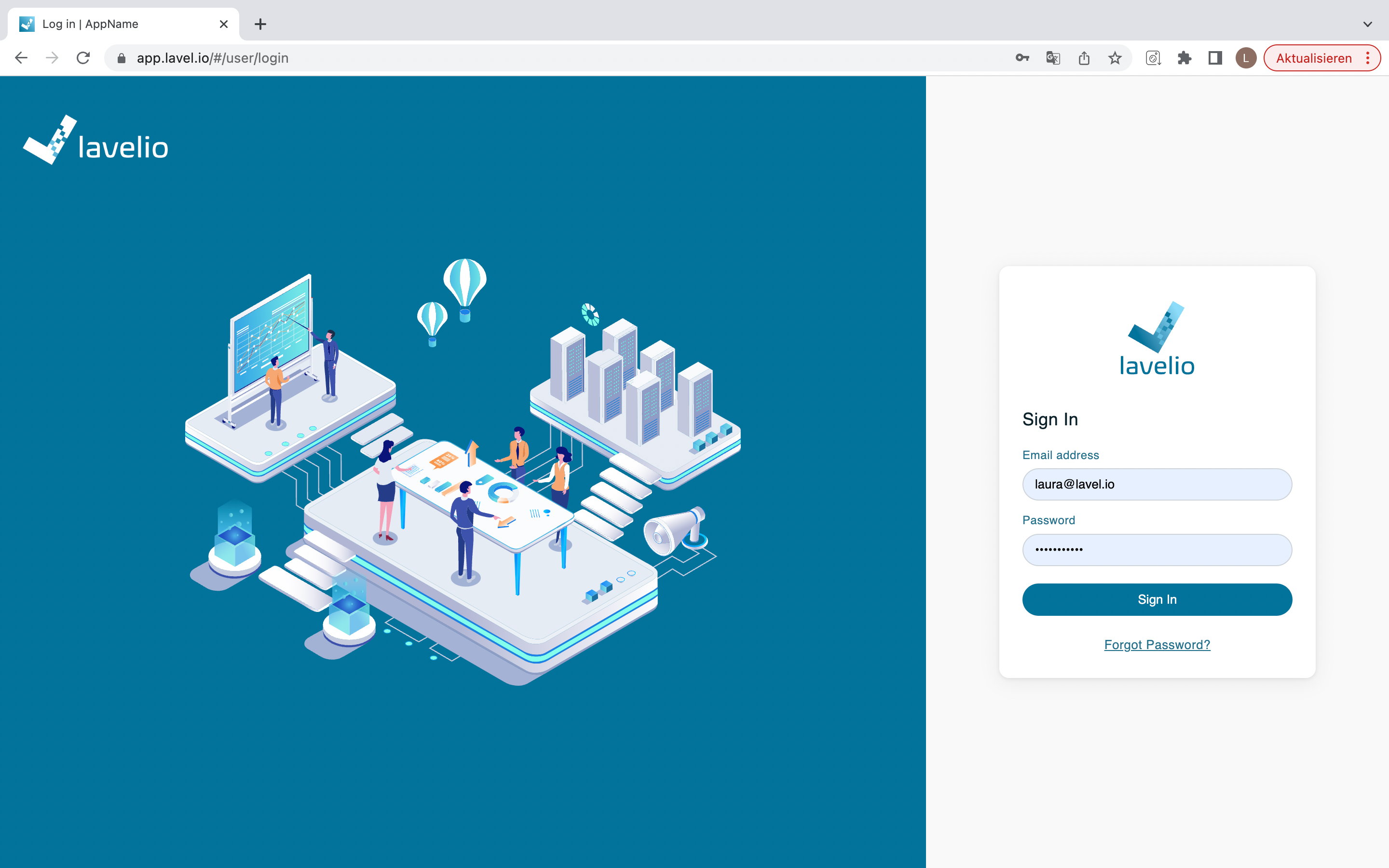The width and height of the screenshot is (1389, 868).
Task: Bookmark this page with star icon
Action: click(1115, 58)
